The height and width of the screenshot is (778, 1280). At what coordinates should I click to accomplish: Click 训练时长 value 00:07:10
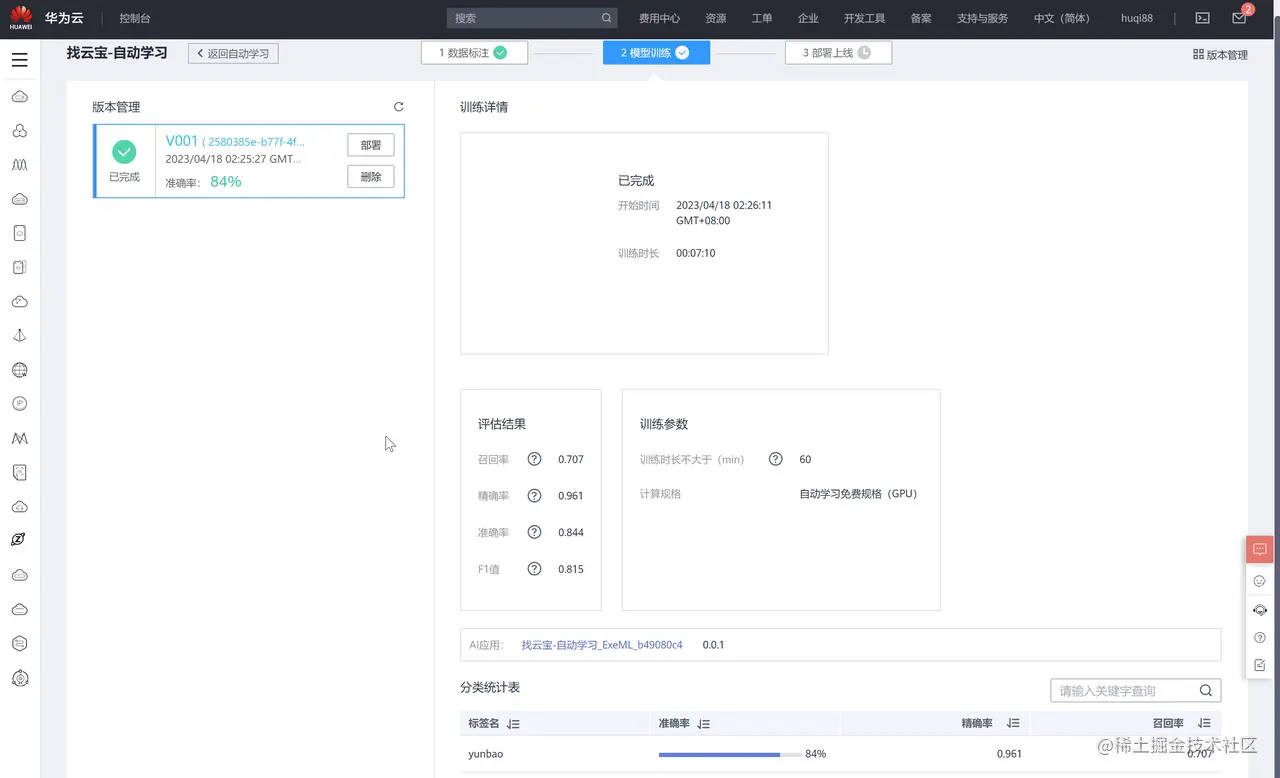[696, 253]
